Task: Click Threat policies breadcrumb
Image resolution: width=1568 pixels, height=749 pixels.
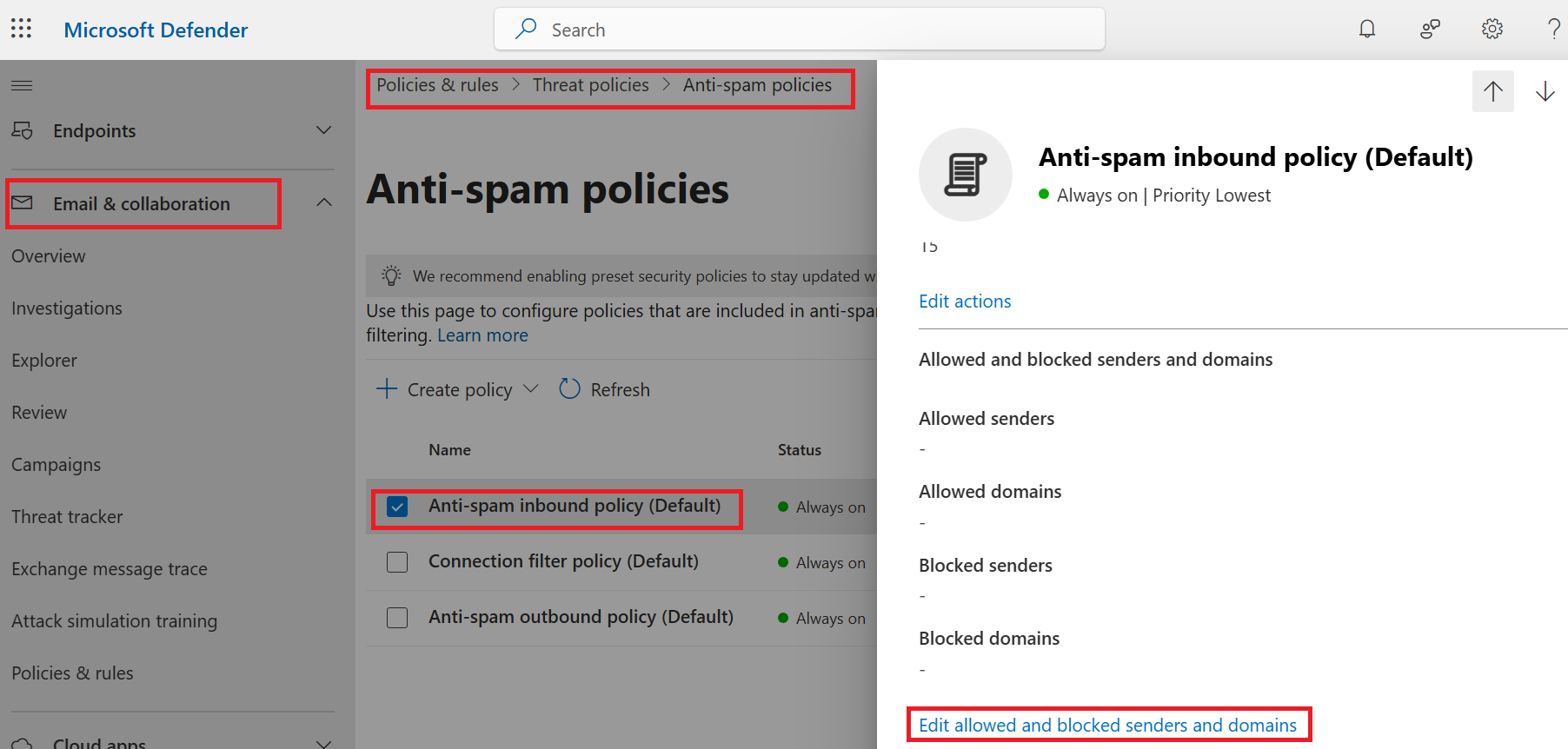Action: coord(591,85)
